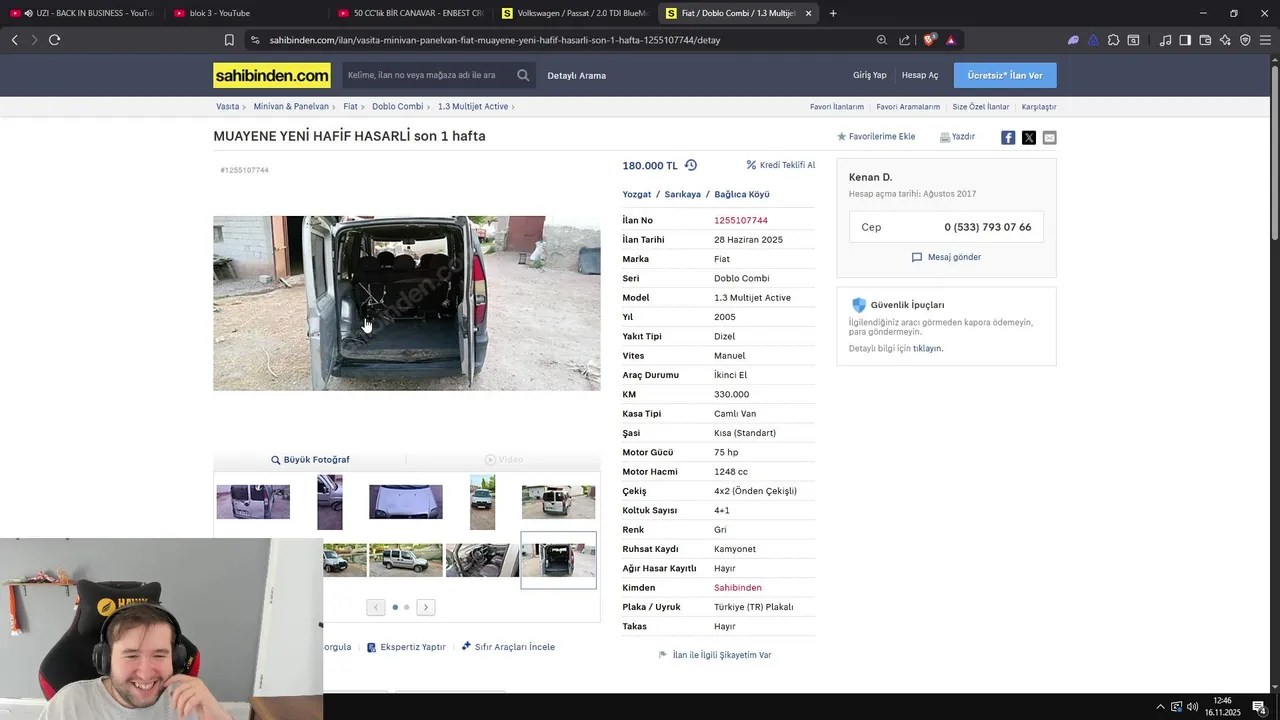
Task: Click Hesap Aç link
Action: [x=920, y=75]
